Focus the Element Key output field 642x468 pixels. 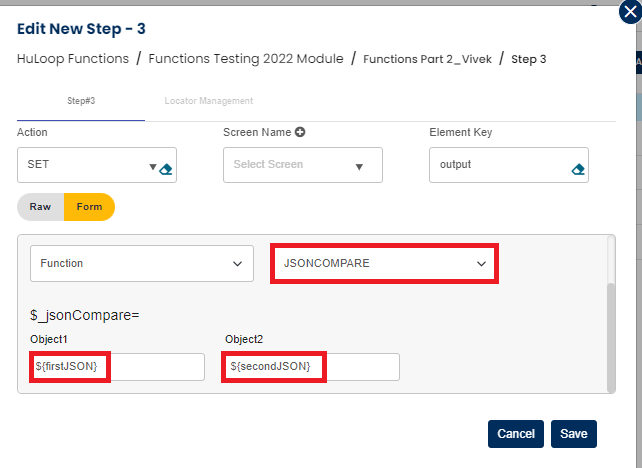[497, 165]
